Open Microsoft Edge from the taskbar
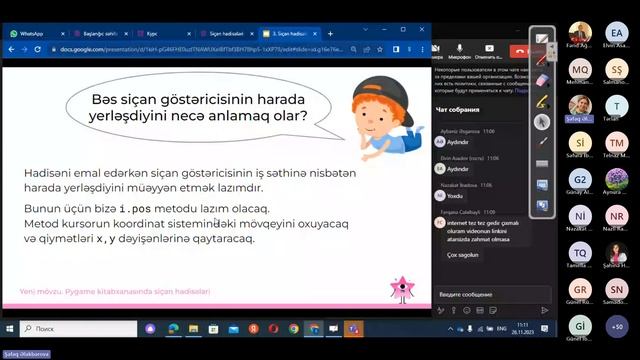This screenshot has width=640, height=360. click(x=173, y=329)
